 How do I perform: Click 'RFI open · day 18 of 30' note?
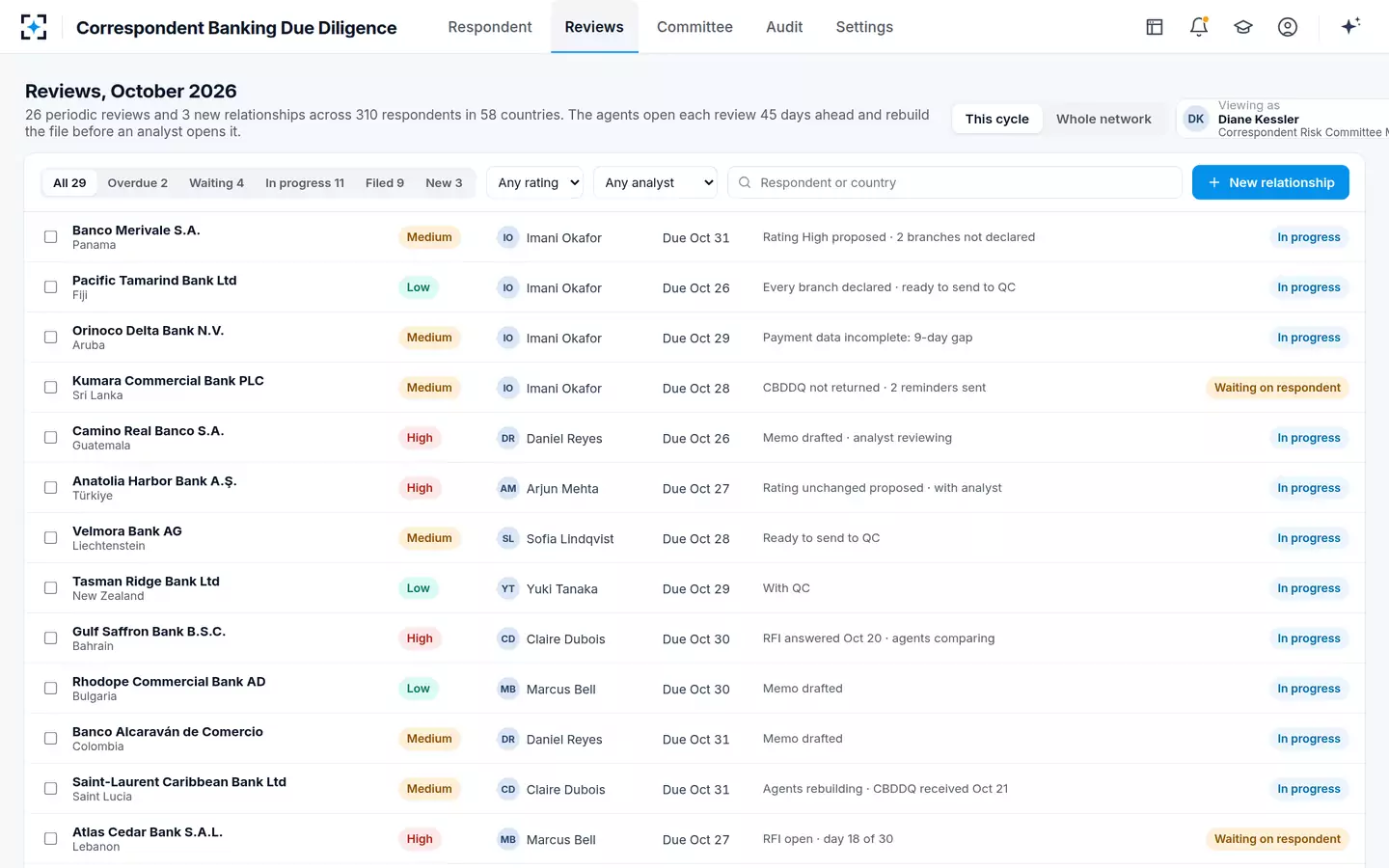coord(828,839)
